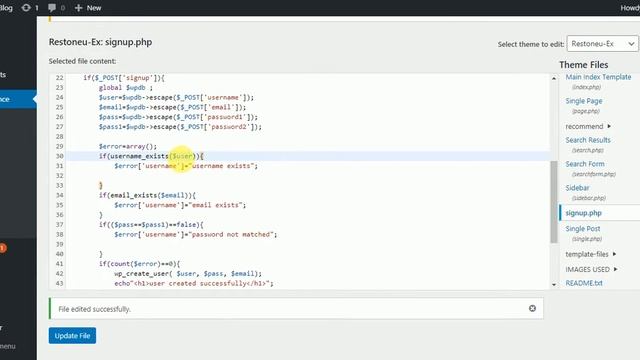The height and width of the screenshot is (360, 640).
Task: Open Single Post theme file
Action: (x=583, y=229)
